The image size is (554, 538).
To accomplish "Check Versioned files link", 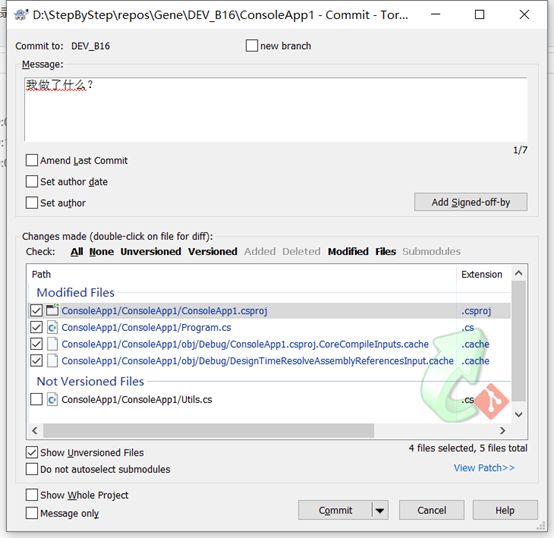I will tap(213, 252).
